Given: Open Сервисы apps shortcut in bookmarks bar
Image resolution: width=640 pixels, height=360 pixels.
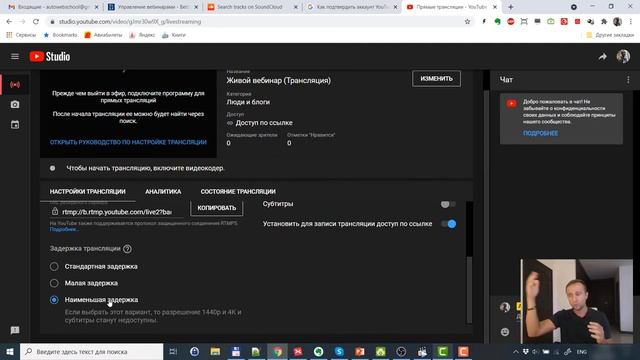Looking at the screenshot, I should coord(21,35).
